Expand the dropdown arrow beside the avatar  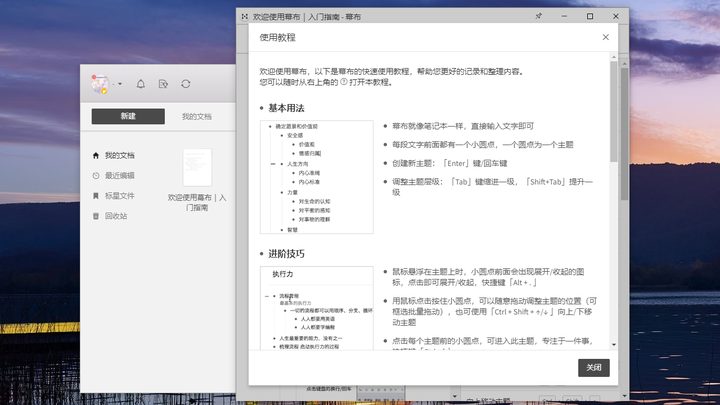[x=120, y=84]
